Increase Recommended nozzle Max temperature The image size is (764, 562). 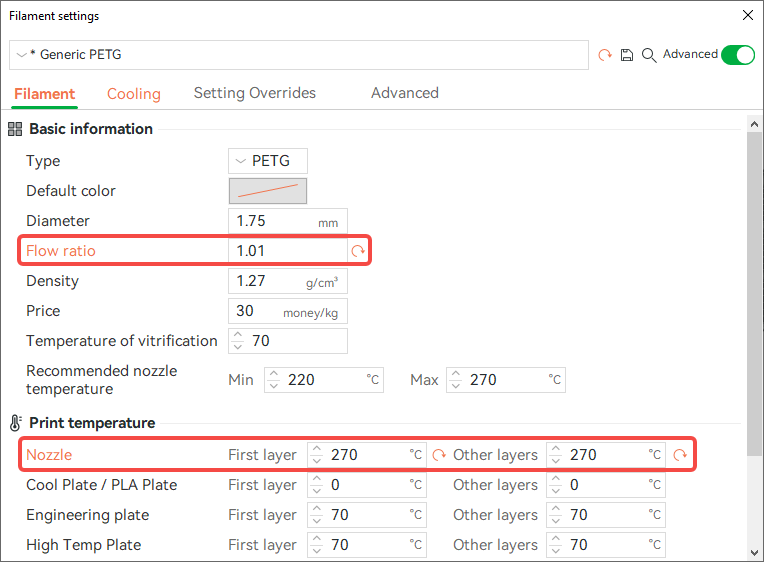[456, 374]
